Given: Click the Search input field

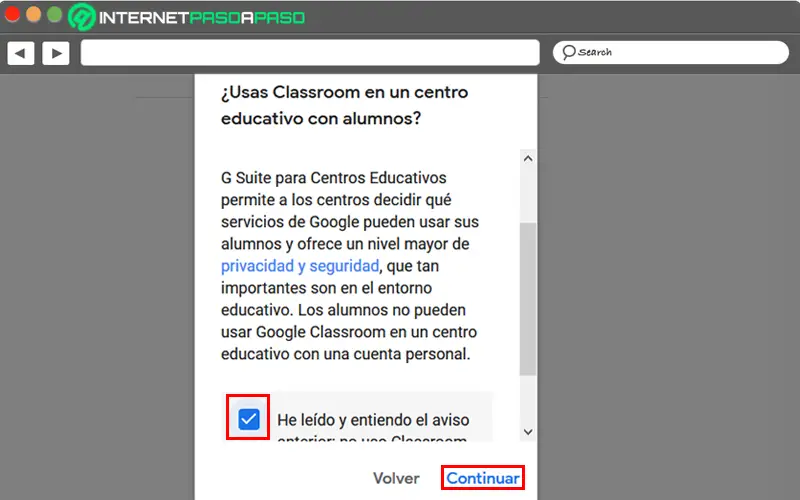Looking at the screenshot, I should coord(670,52).
